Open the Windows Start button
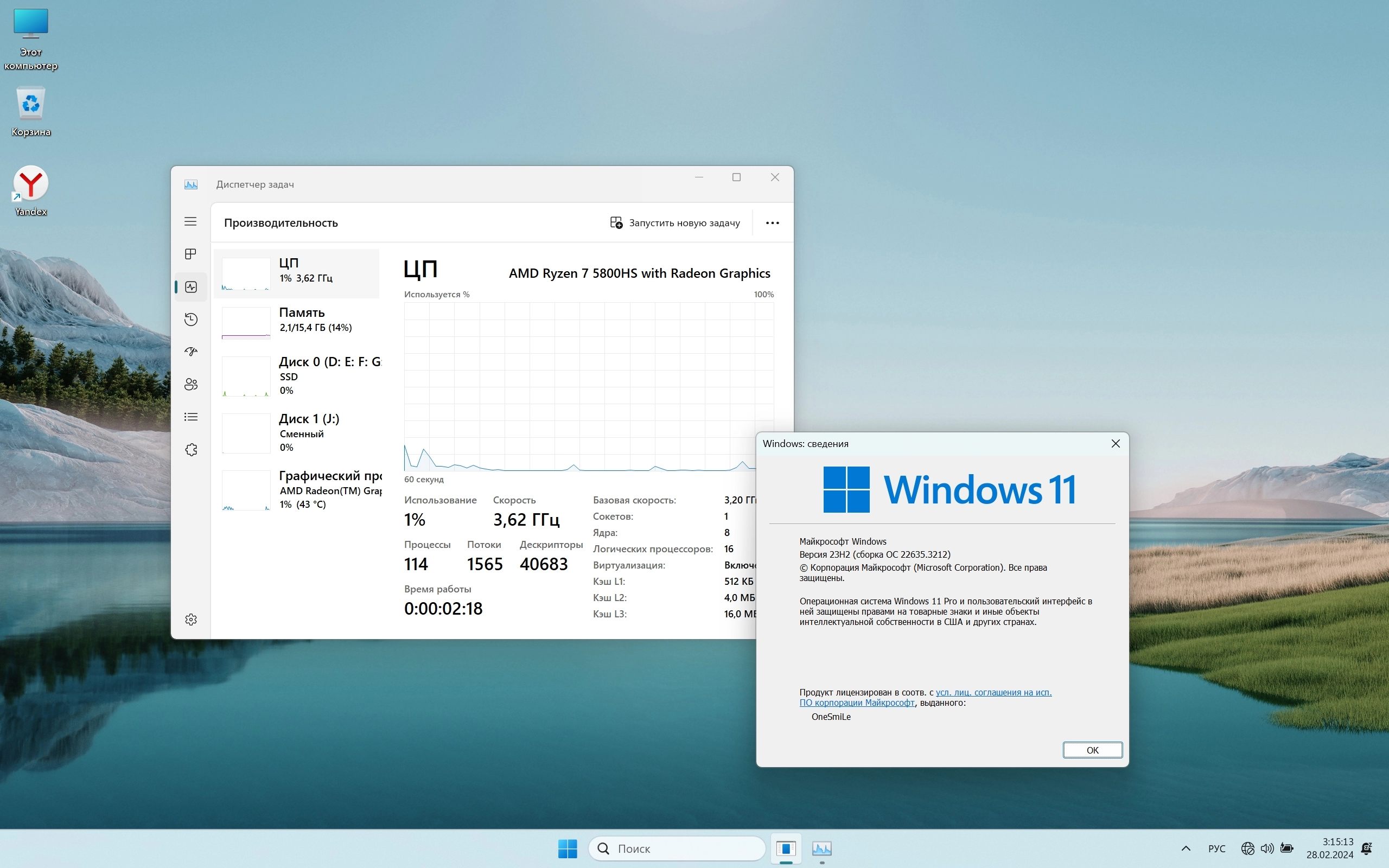 (567, 848)
